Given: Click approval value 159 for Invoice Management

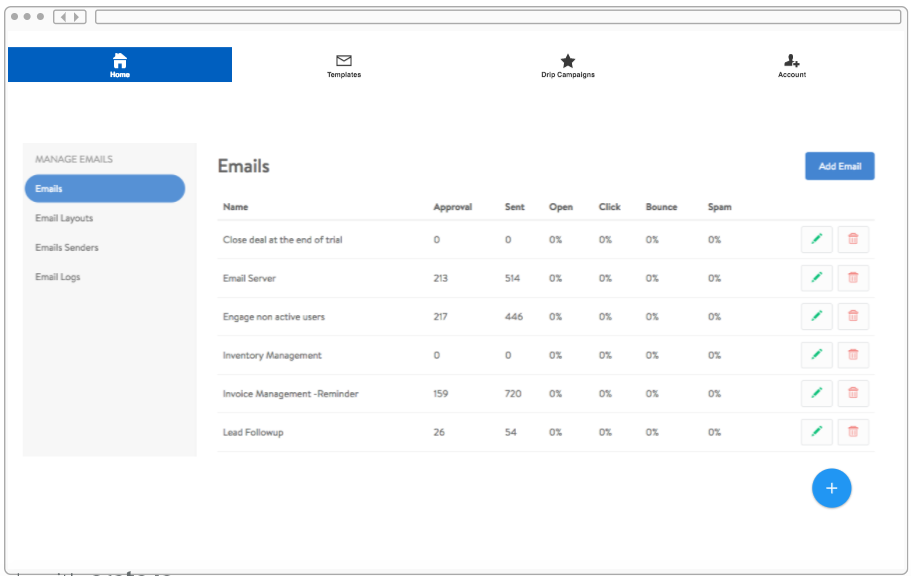Looking at the screenshot, I should [x=440, y=393].
